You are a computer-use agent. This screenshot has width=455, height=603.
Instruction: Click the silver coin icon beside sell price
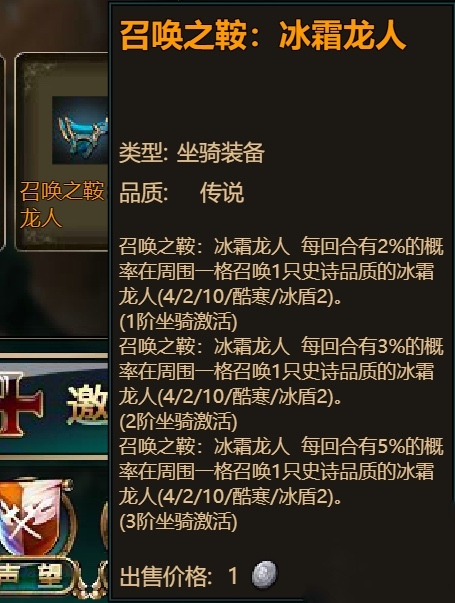pos(264,575)
